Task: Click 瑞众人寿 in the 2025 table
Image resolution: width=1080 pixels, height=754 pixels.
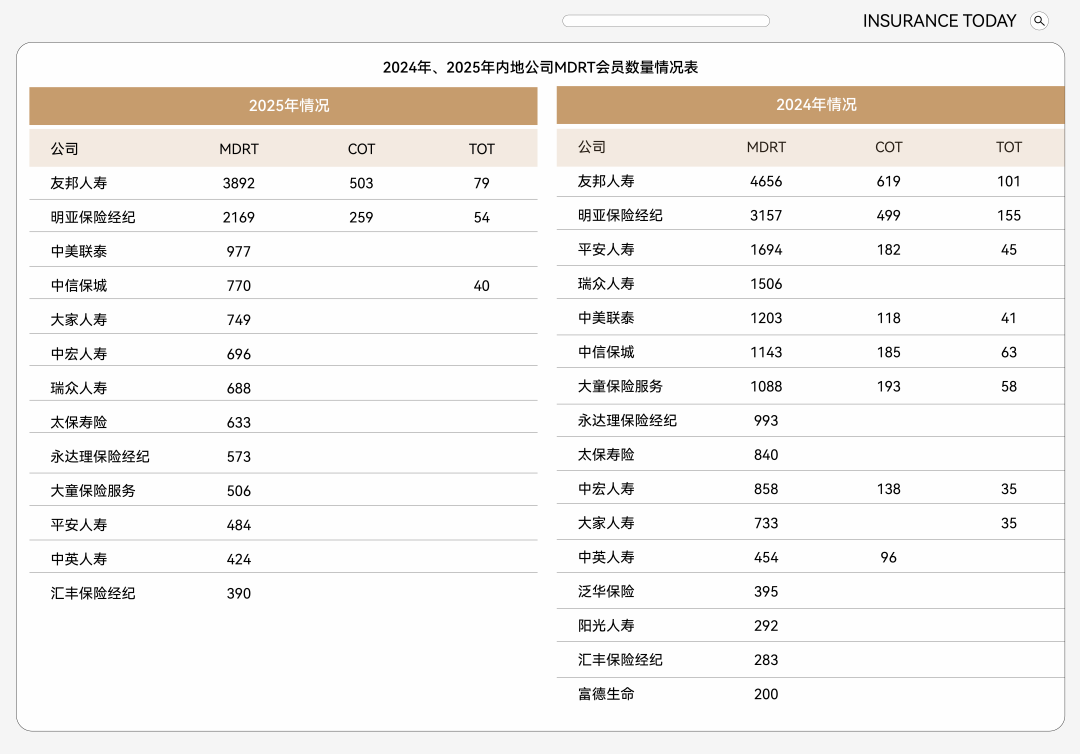Action: tap(79, 388)
